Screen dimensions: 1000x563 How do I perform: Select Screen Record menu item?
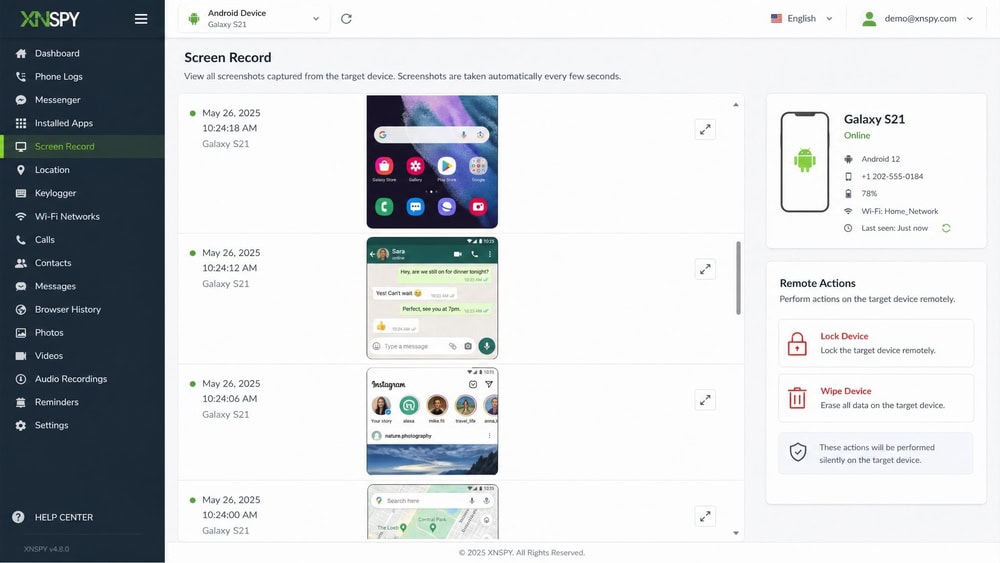coord(82,147)
